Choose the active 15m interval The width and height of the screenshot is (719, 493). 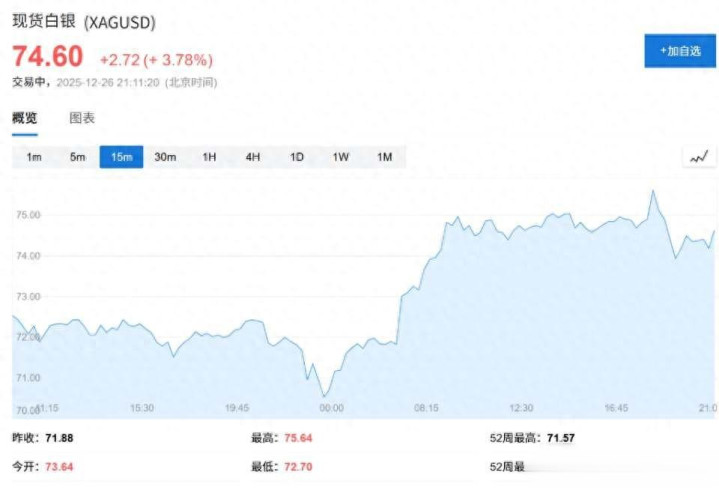[x=121, y=157]
